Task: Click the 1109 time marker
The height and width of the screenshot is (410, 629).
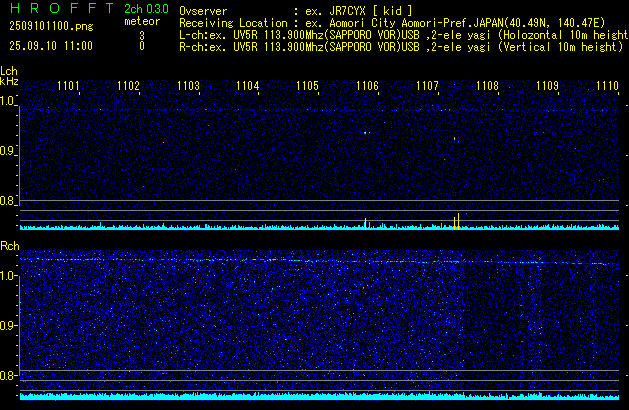Action: [x=547, y=86]
